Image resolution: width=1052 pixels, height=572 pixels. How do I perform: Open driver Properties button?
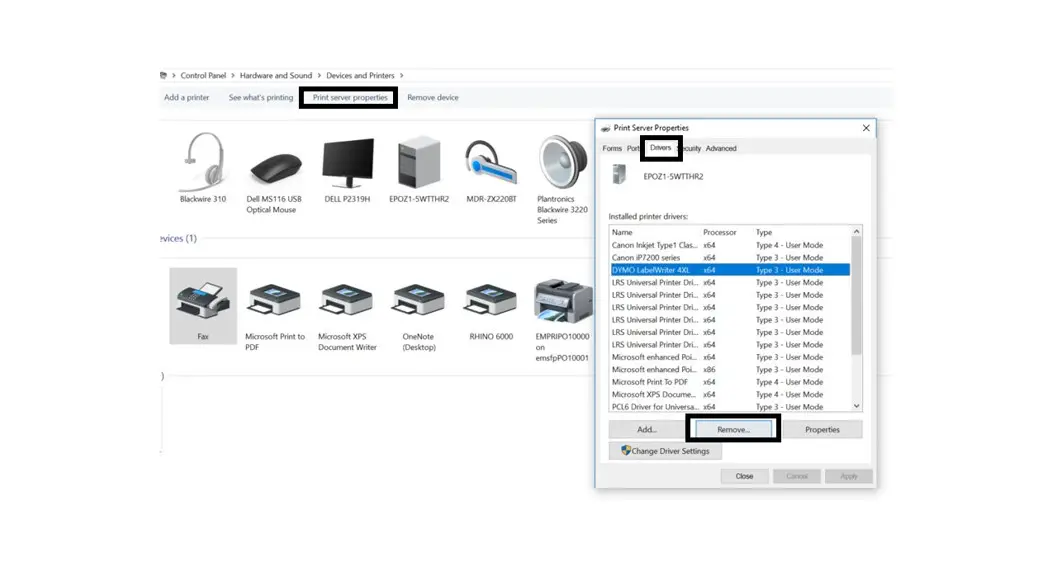click(822, 429)
